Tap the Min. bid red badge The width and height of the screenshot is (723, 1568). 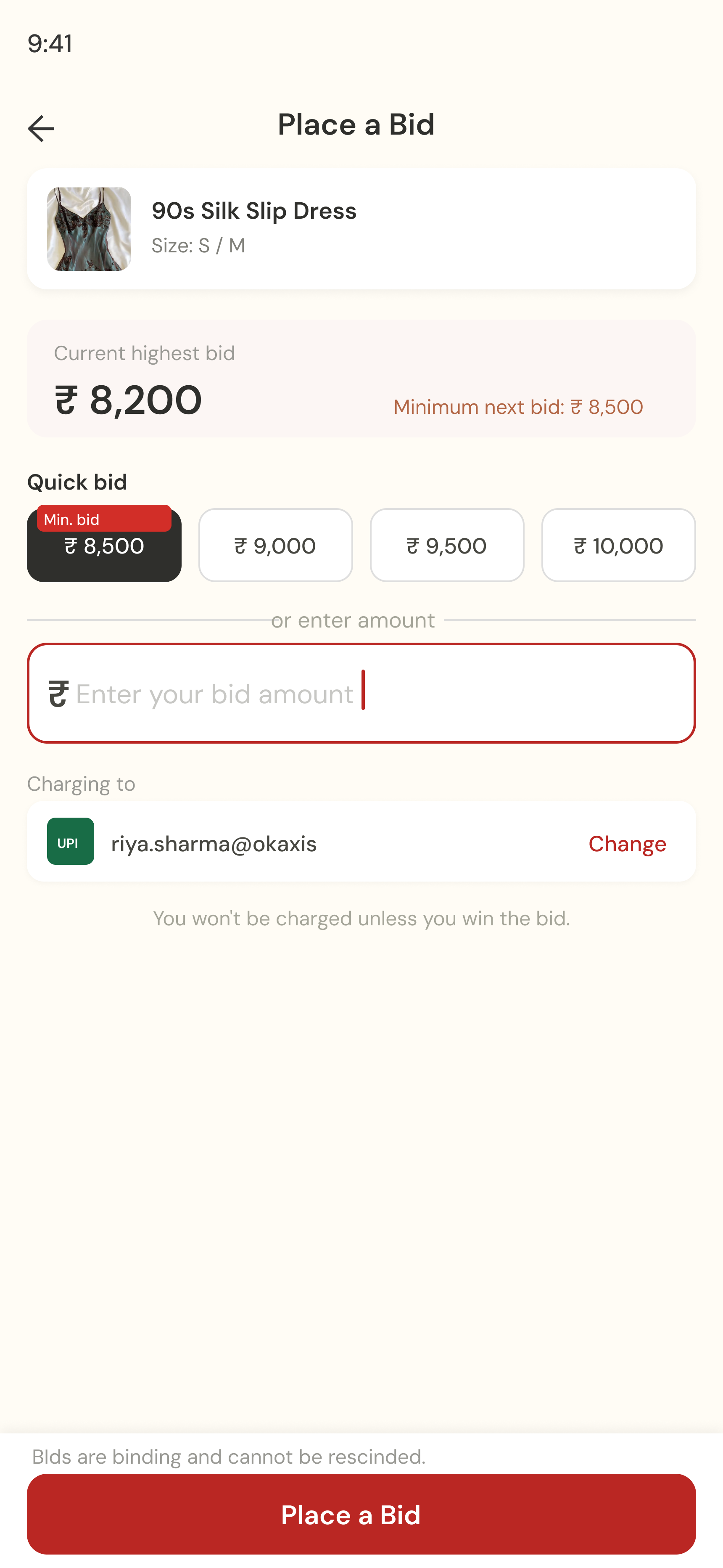[x=103, y=519]
